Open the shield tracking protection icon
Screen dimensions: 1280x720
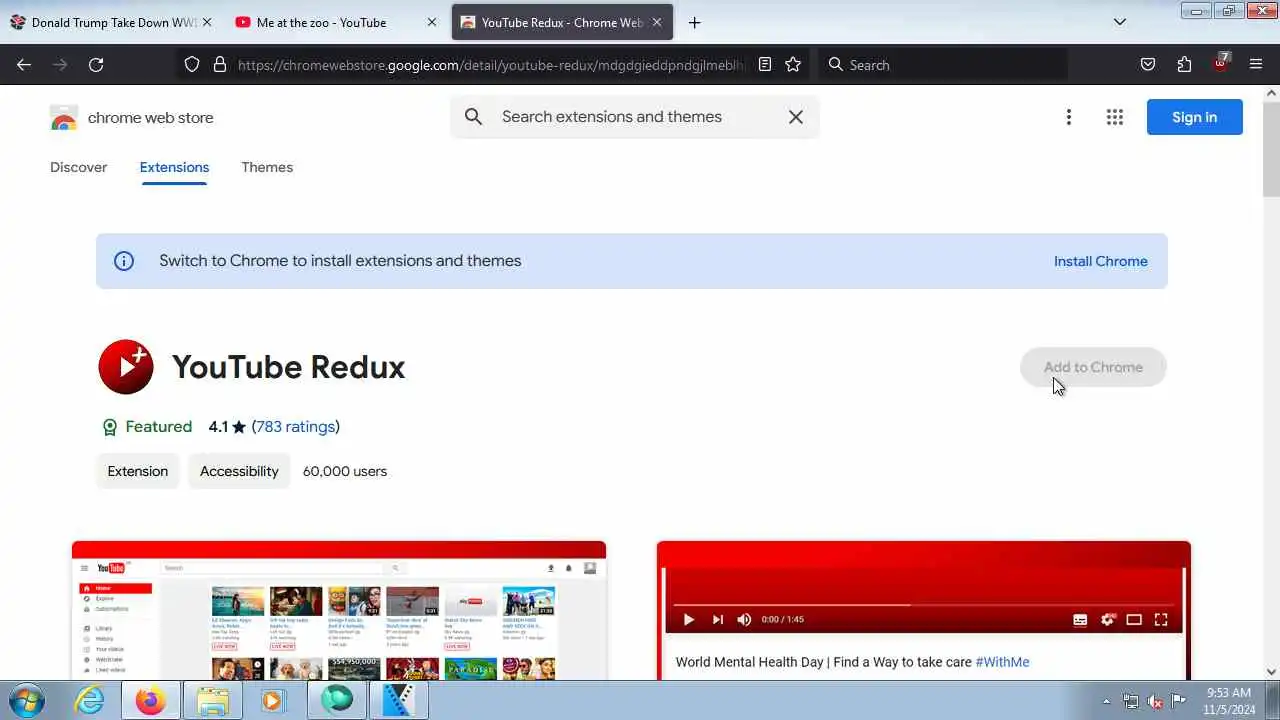tap(192, 65)
